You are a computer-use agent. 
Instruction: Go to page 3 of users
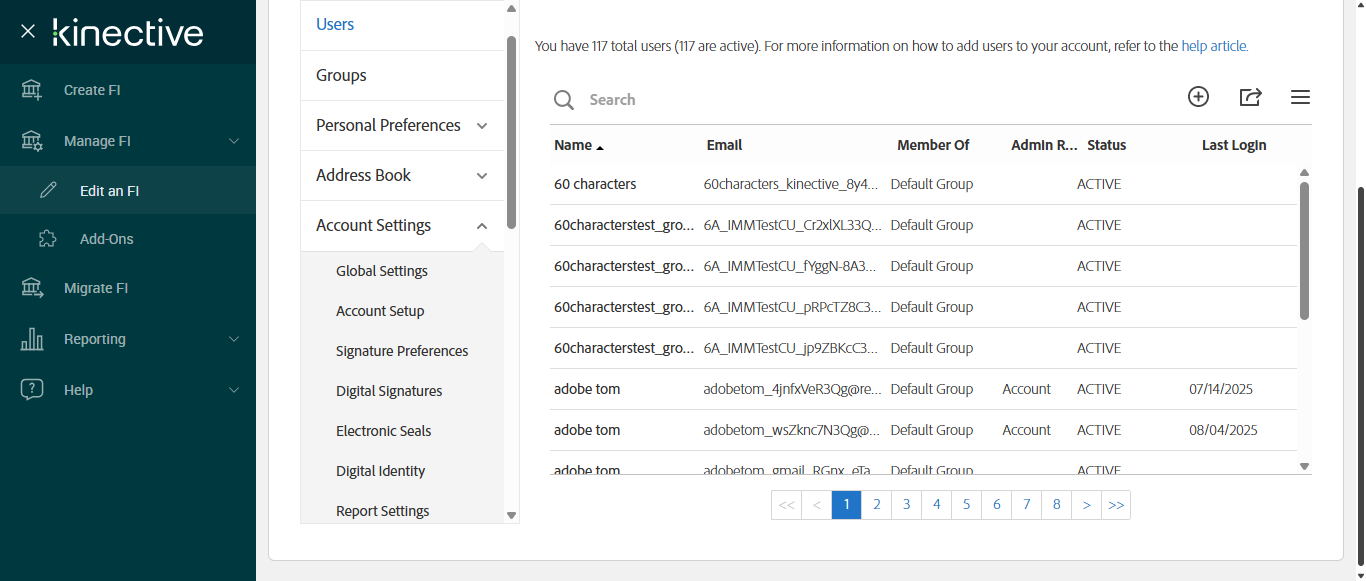click(906, 505)
